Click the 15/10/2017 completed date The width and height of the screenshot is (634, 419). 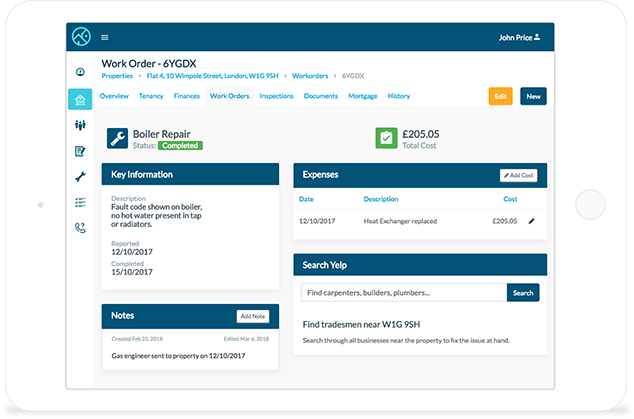click(x=132, y=272)
